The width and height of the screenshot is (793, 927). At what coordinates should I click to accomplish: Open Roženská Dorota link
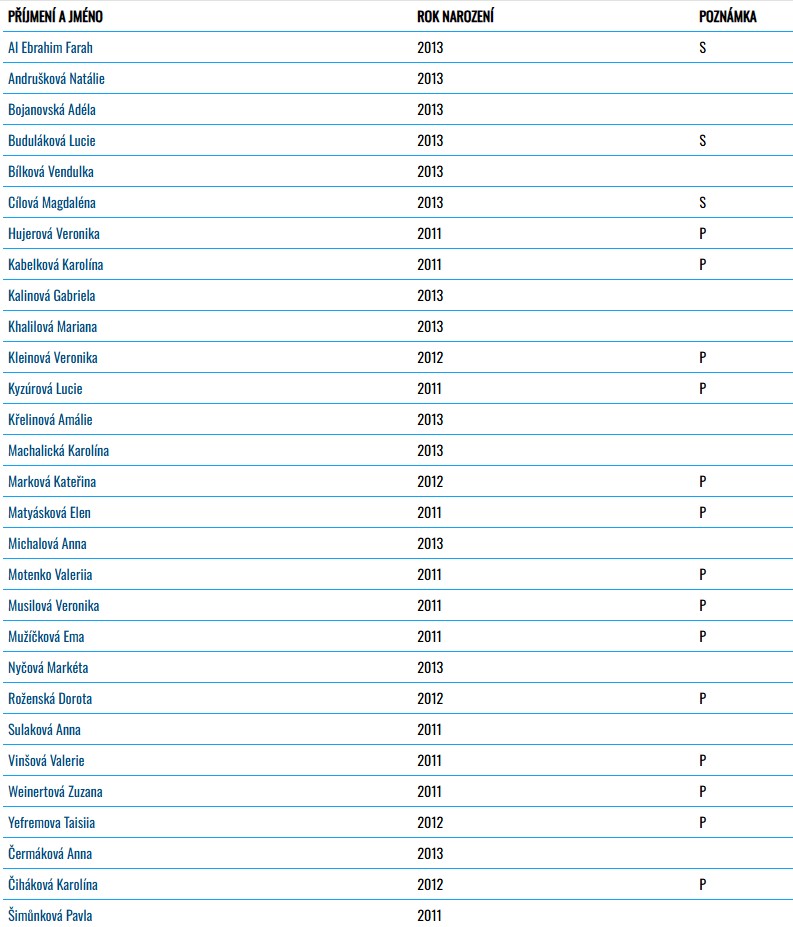tap(50, 698)
